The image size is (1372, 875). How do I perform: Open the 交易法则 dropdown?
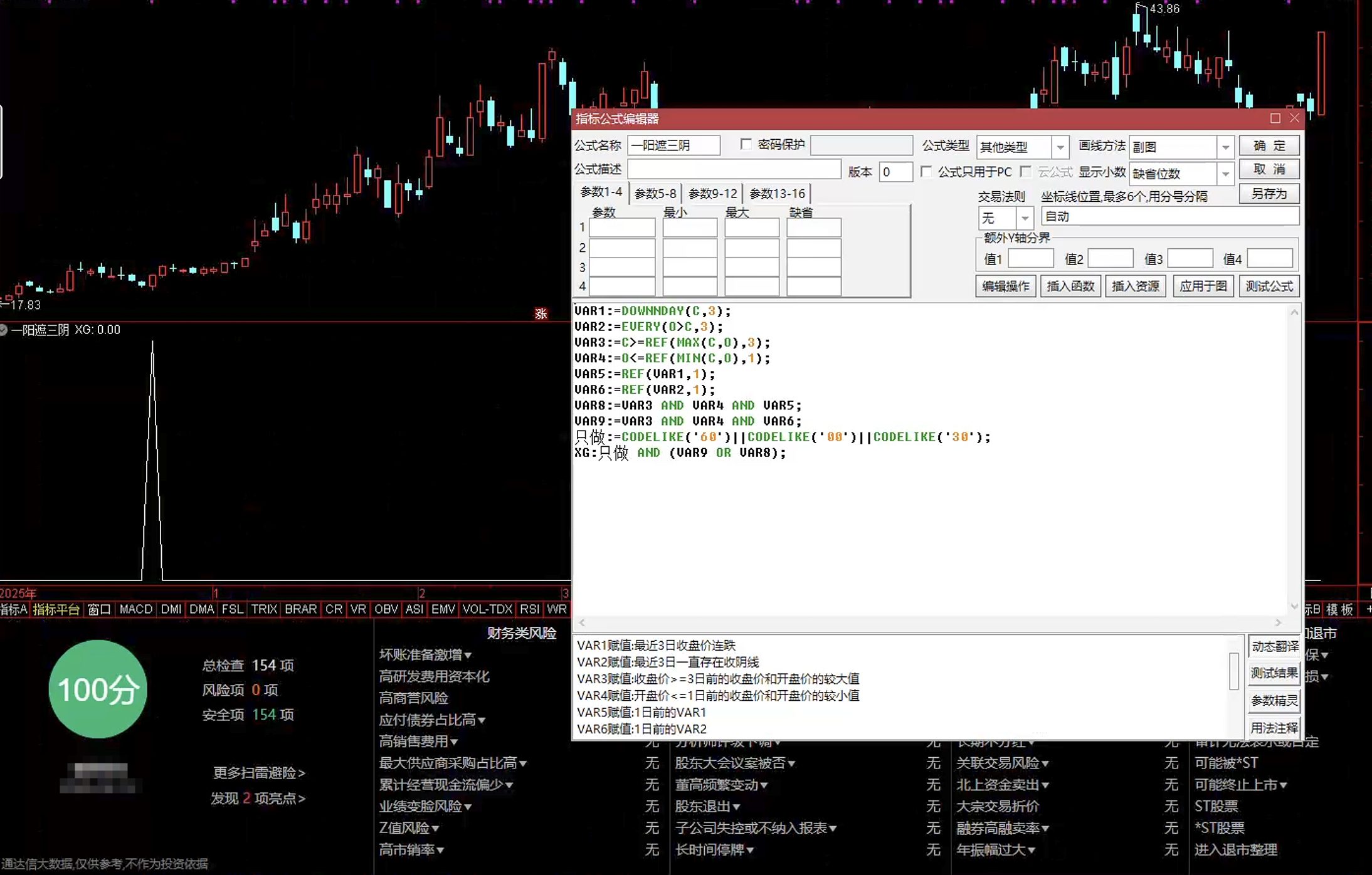[x=1025, y=218]
